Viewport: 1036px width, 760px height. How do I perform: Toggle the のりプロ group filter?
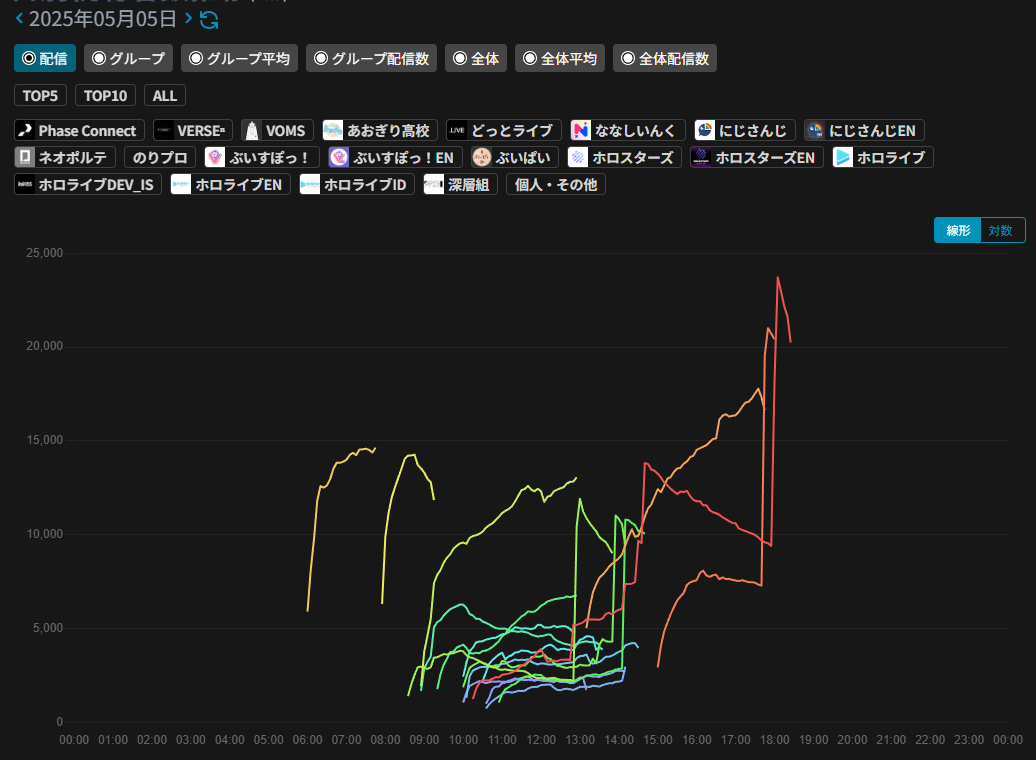pos(160,157)
